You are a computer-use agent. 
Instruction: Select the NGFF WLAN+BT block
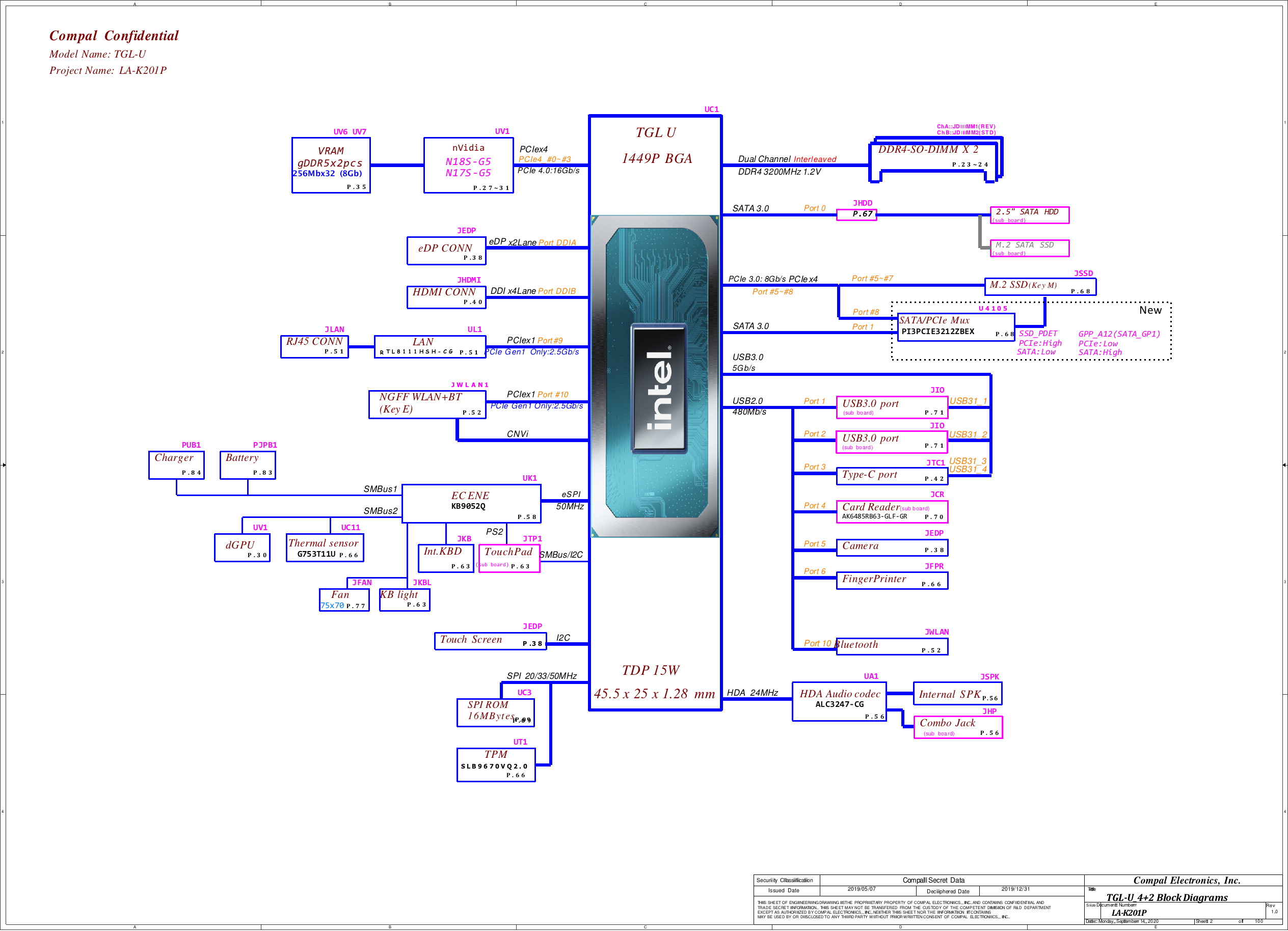[427, 404]
